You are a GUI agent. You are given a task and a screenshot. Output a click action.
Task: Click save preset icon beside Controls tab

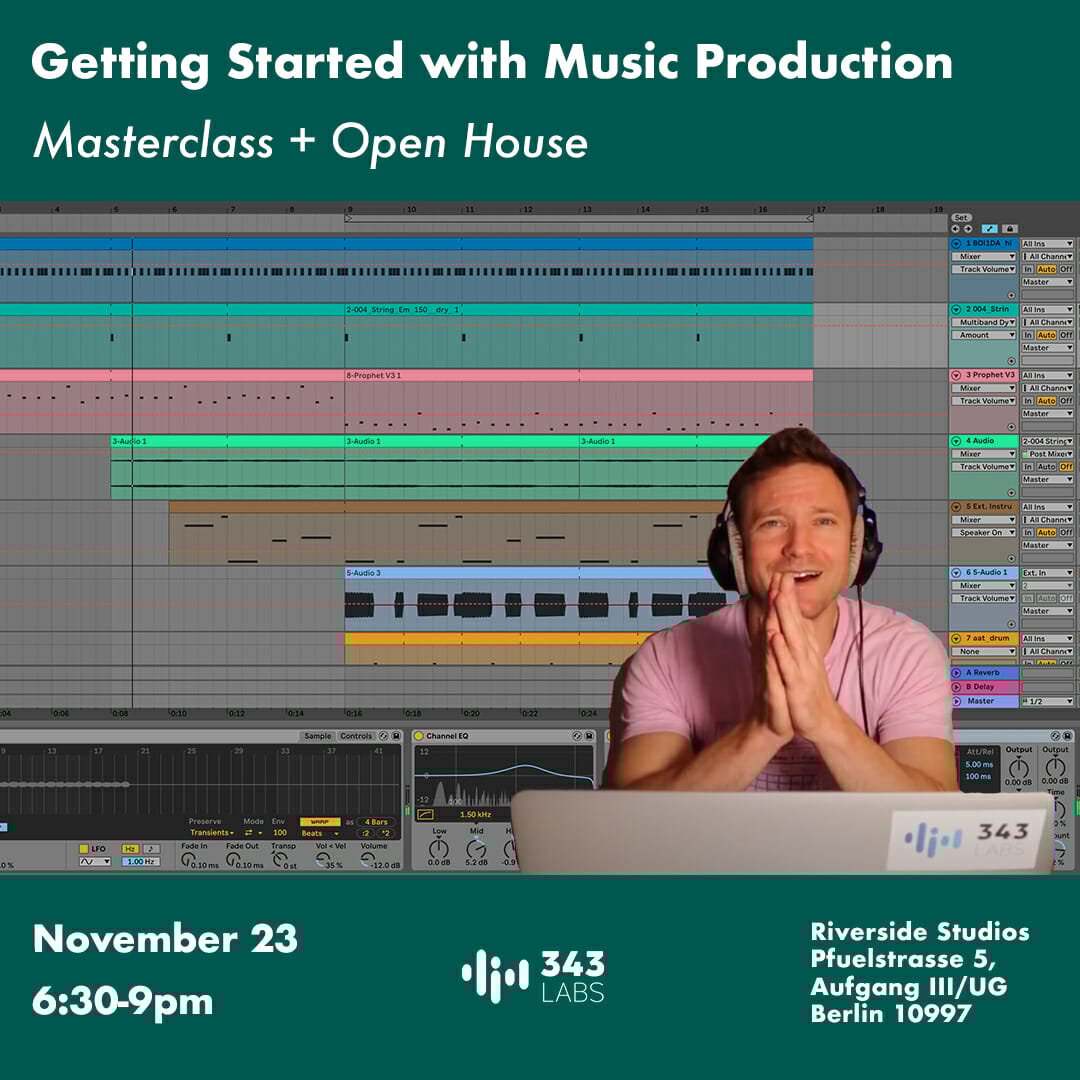[396, 736]
